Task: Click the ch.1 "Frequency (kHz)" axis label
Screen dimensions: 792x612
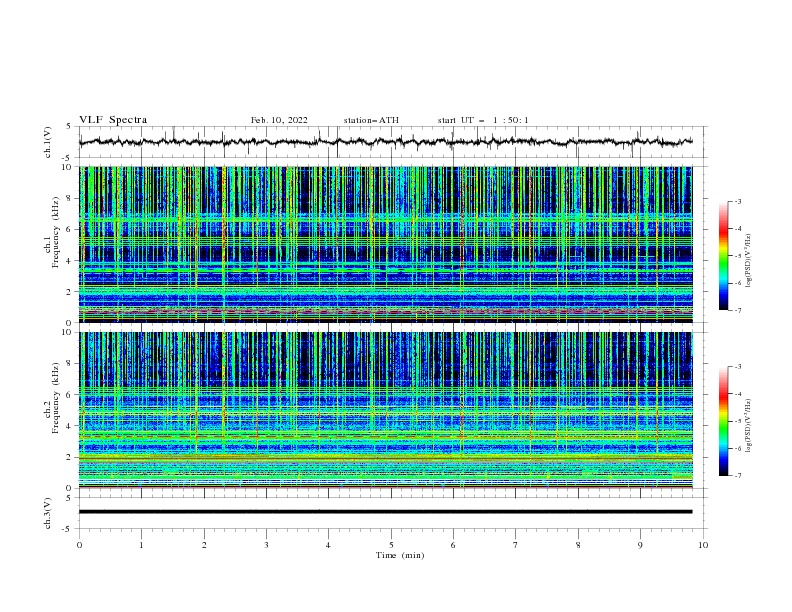Action: click(55, 232)
